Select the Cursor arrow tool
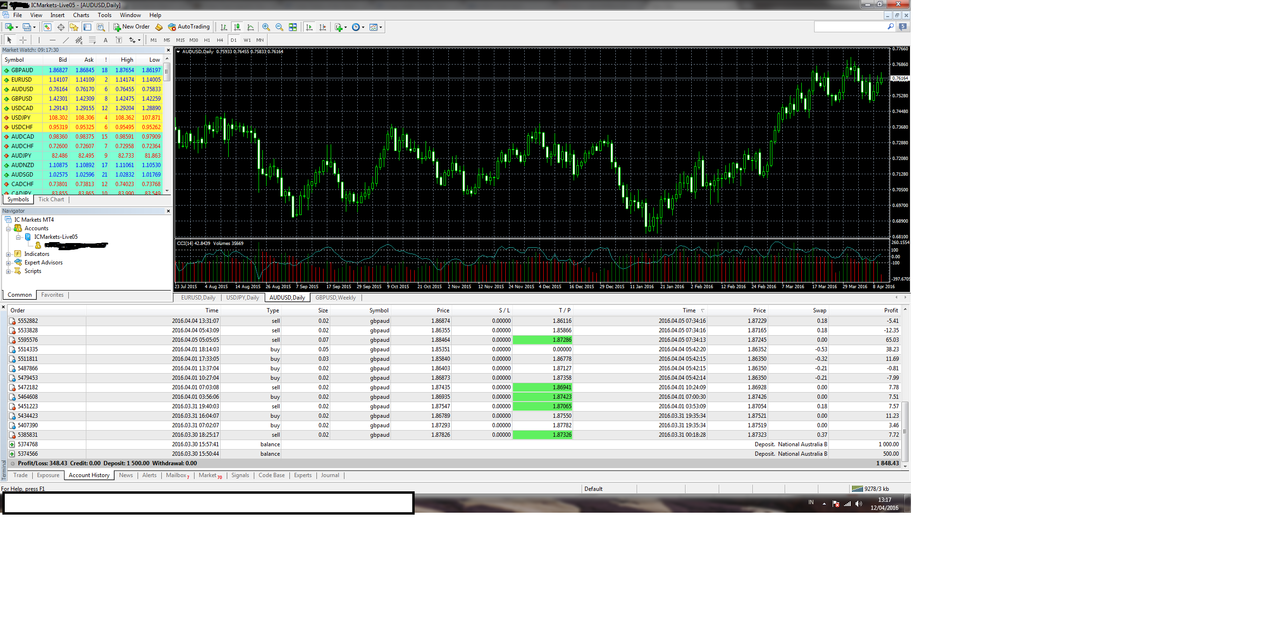This screenshot has width=1280, height=620. pyautogui.click(x=9, y=40)
